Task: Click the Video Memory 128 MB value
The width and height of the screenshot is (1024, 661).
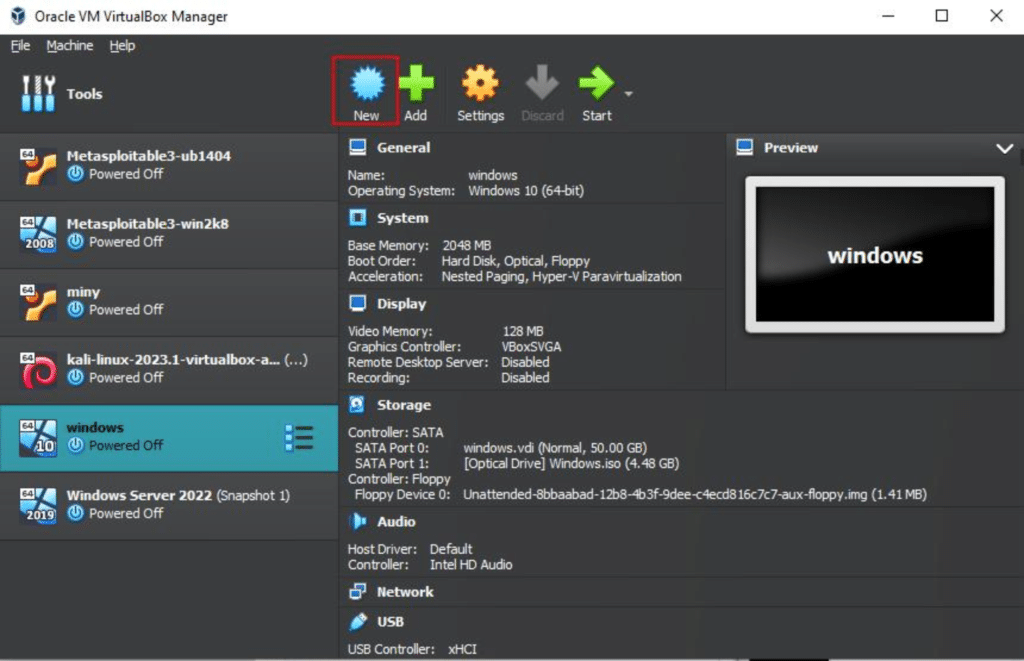Action: coord(522,331)
